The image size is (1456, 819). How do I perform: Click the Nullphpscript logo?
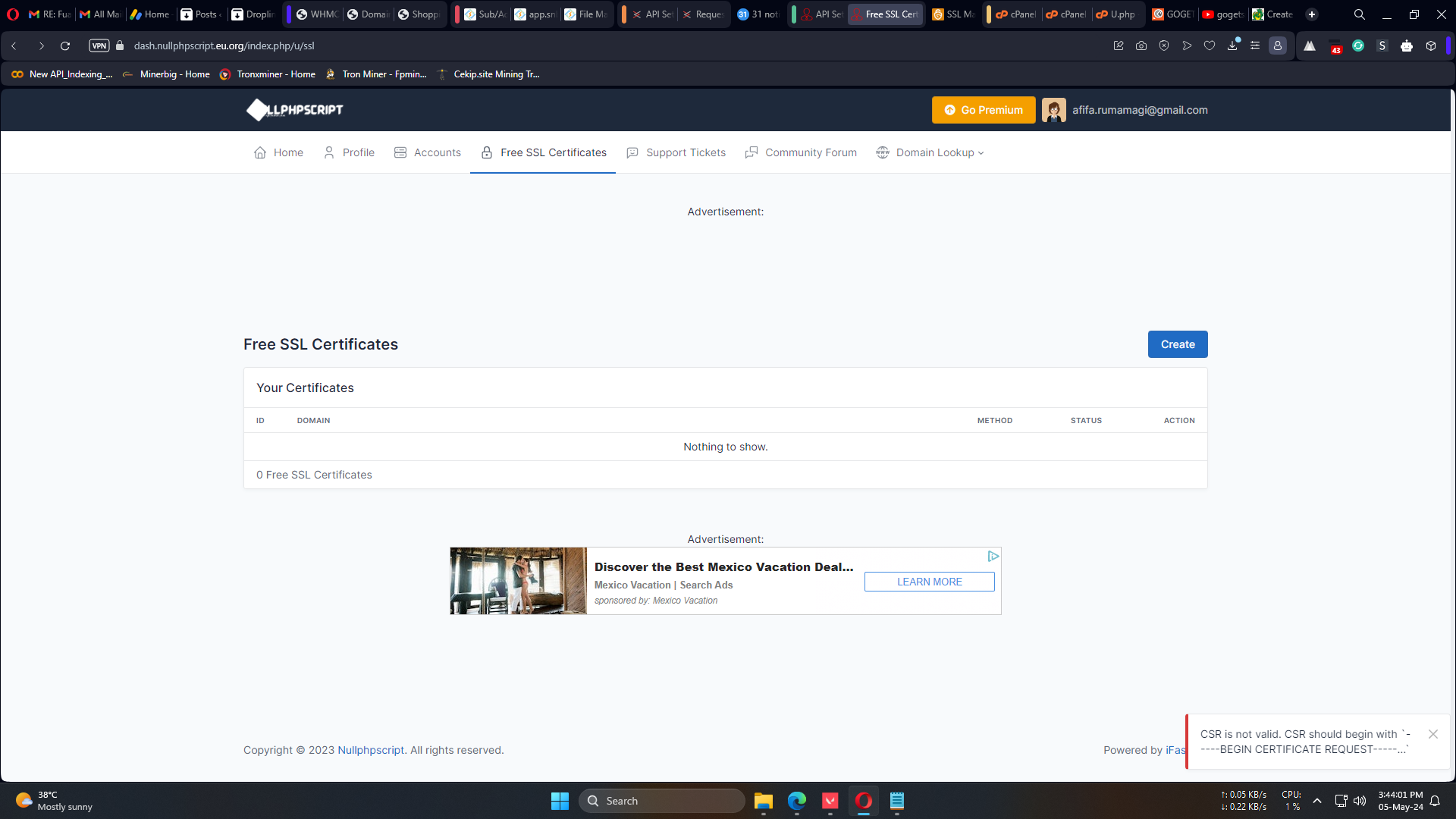pos(295,110)
